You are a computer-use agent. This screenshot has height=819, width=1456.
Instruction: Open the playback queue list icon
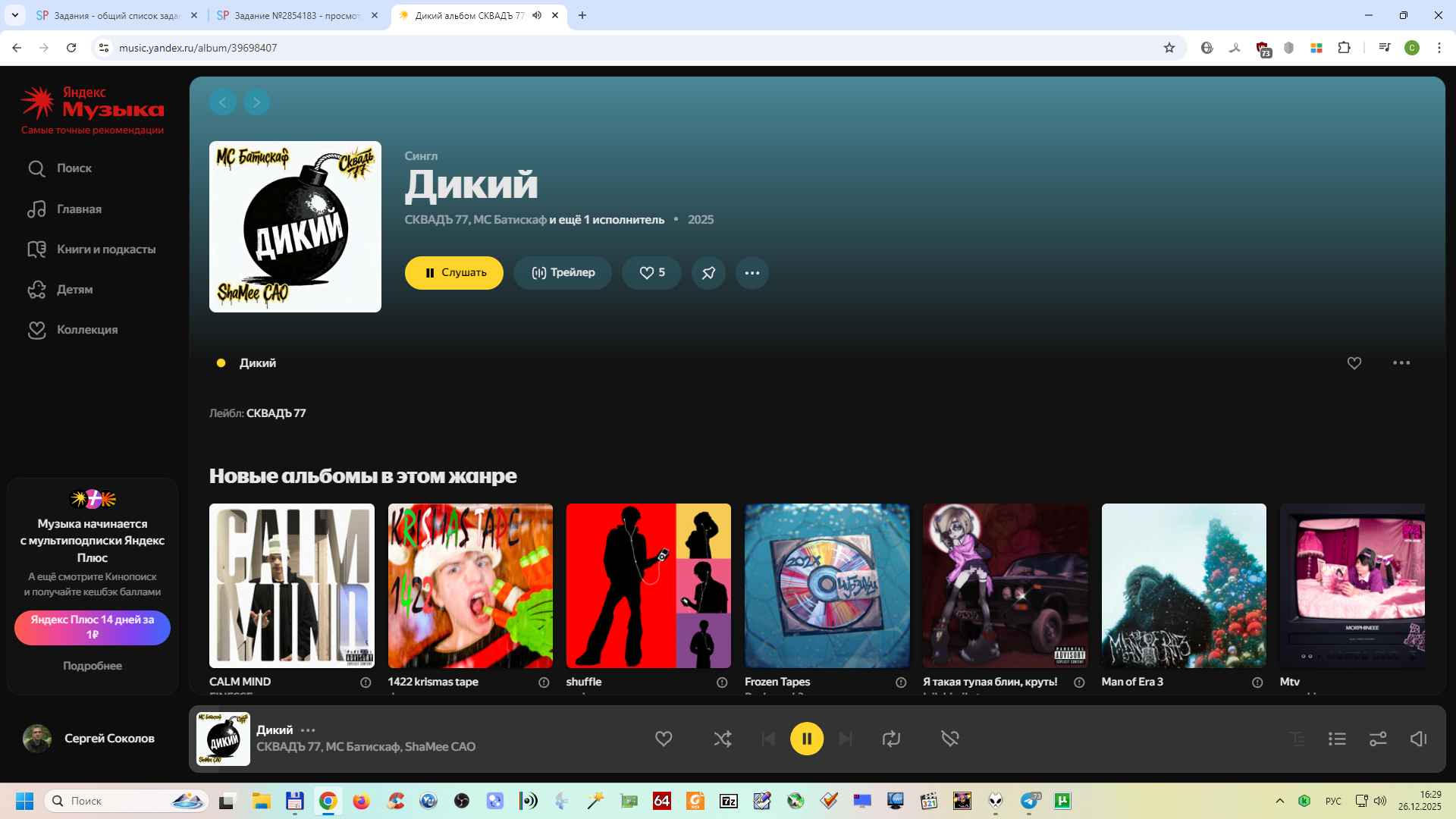pos(1337,738)
